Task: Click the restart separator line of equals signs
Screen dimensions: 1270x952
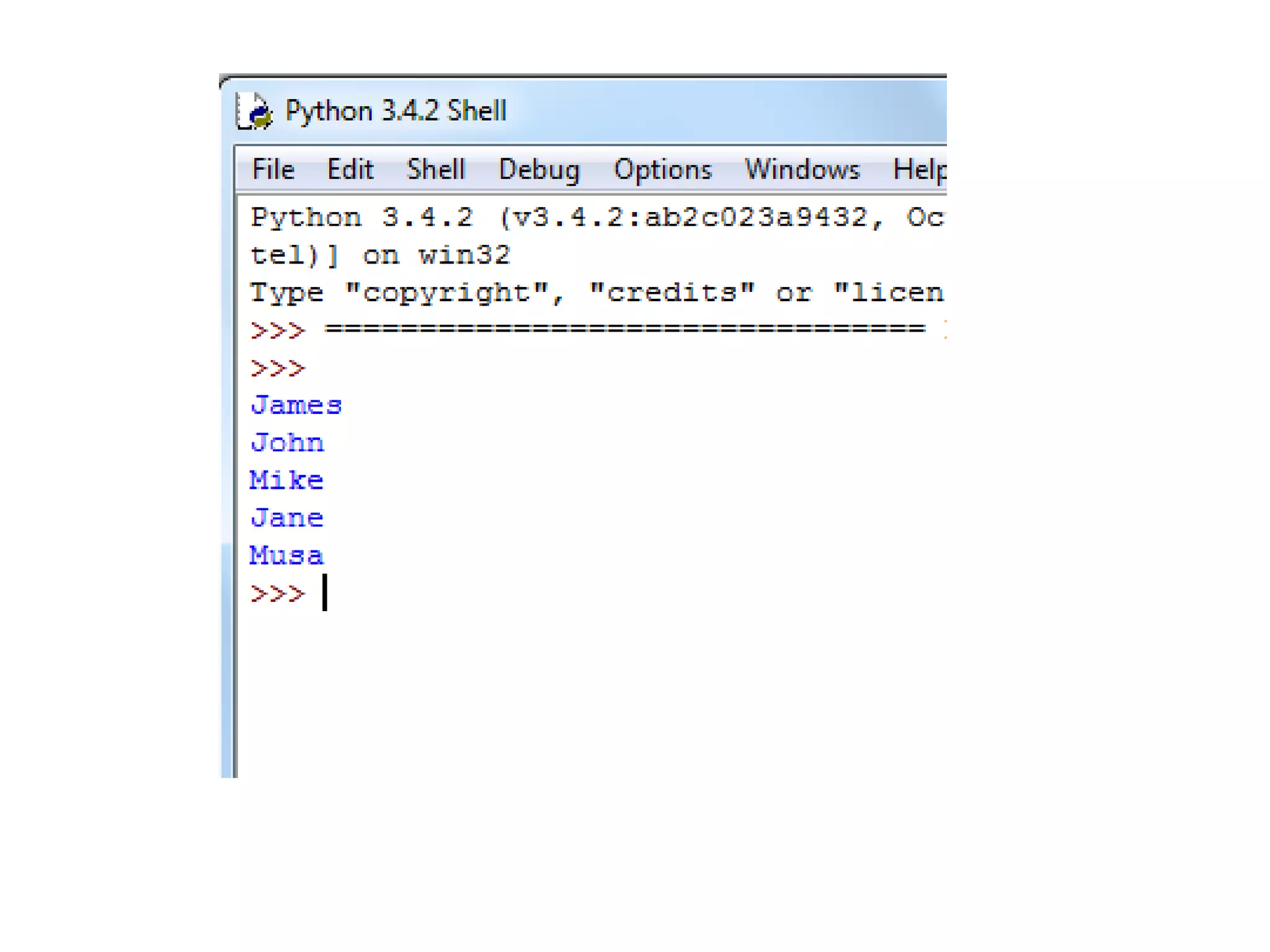Action: pyautogui.click(x=624, y=329)
